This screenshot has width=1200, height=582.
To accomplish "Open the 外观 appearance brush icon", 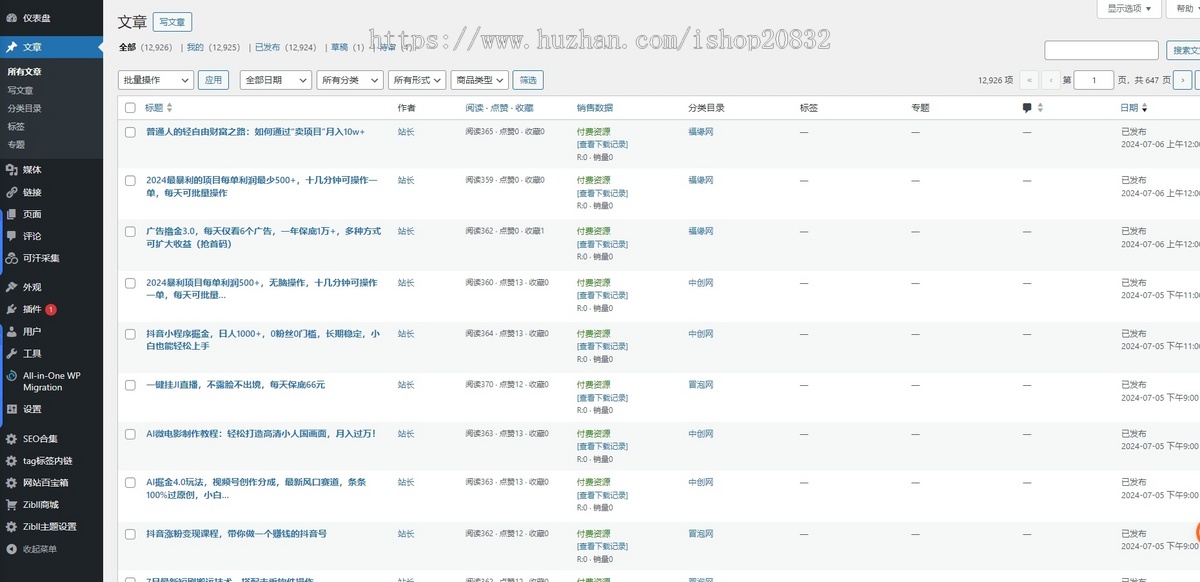I will [11, 287].
